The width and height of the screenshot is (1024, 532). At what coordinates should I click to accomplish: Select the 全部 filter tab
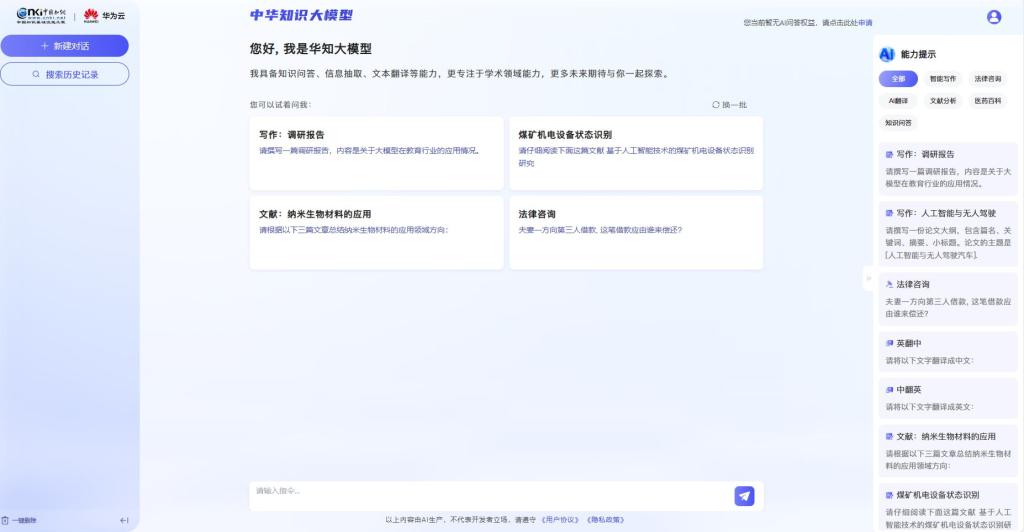(x=898, y=78)
